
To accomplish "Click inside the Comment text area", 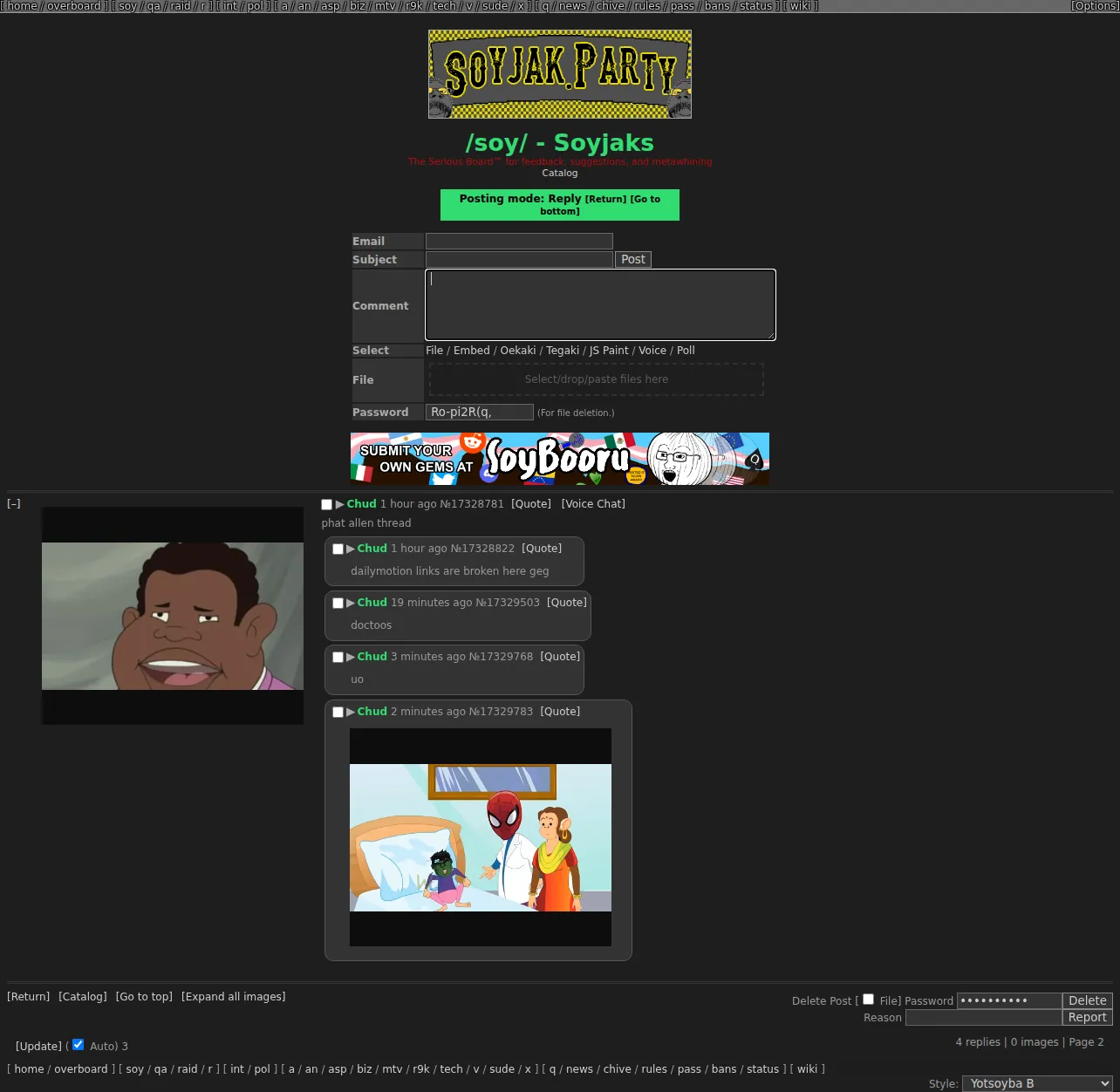I will [x=600, y=304].
